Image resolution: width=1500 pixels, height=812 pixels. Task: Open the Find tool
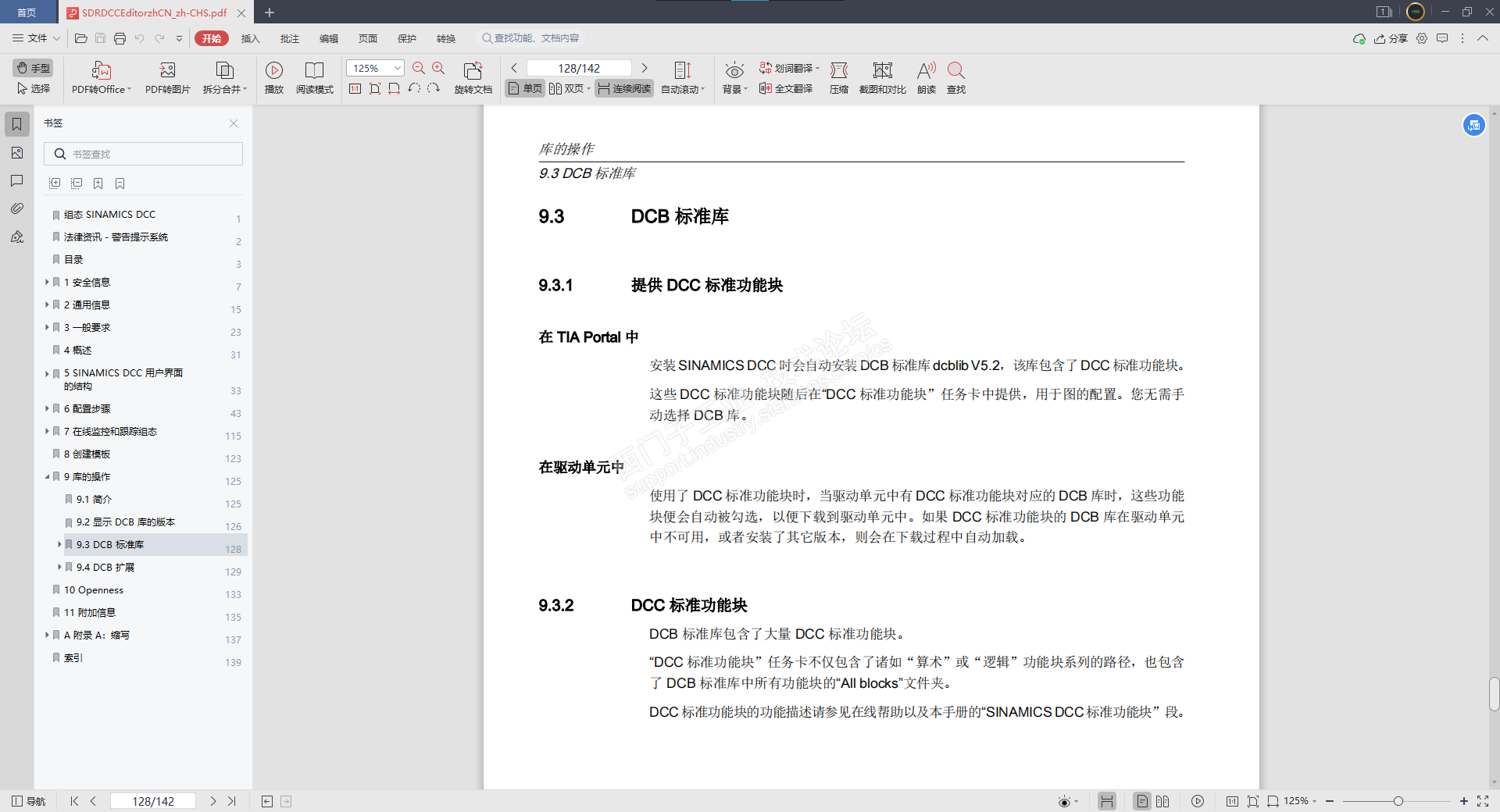pyautogui.click(x=956, y=78)
